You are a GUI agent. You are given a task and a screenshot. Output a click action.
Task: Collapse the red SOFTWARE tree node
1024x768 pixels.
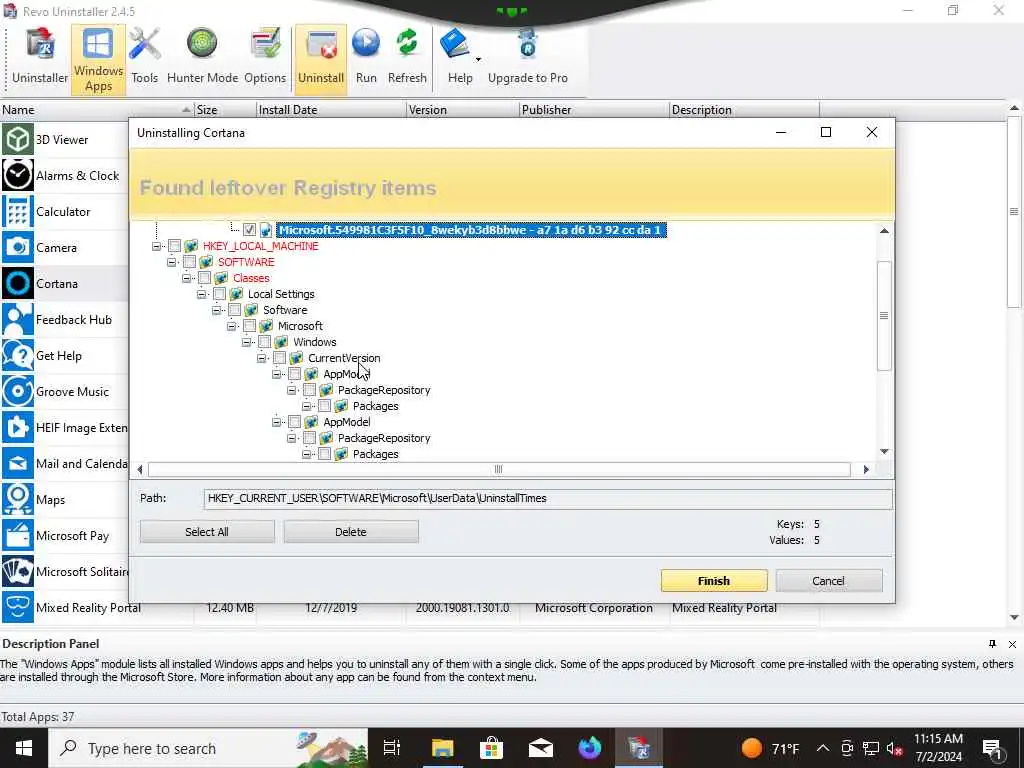172,262
